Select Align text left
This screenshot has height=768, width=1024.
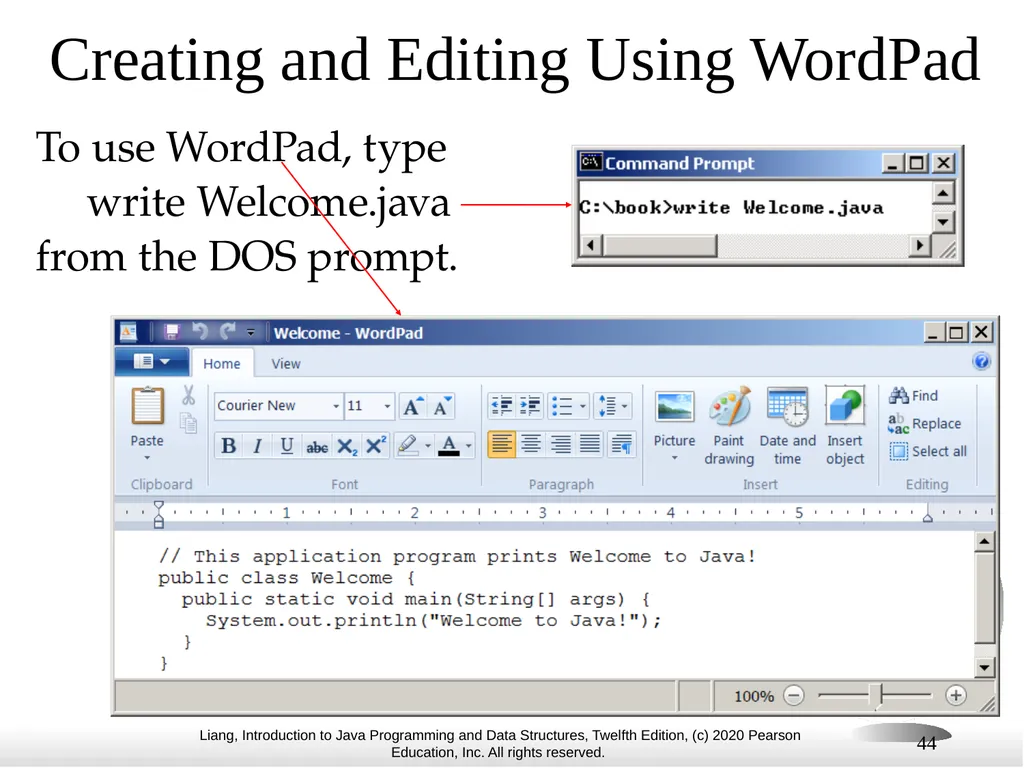tap(501, 445)
